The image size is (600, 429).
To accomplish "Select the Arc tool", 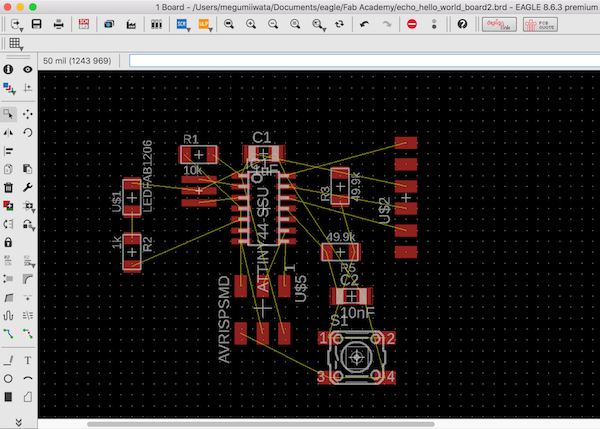I will tap(28, 378).
